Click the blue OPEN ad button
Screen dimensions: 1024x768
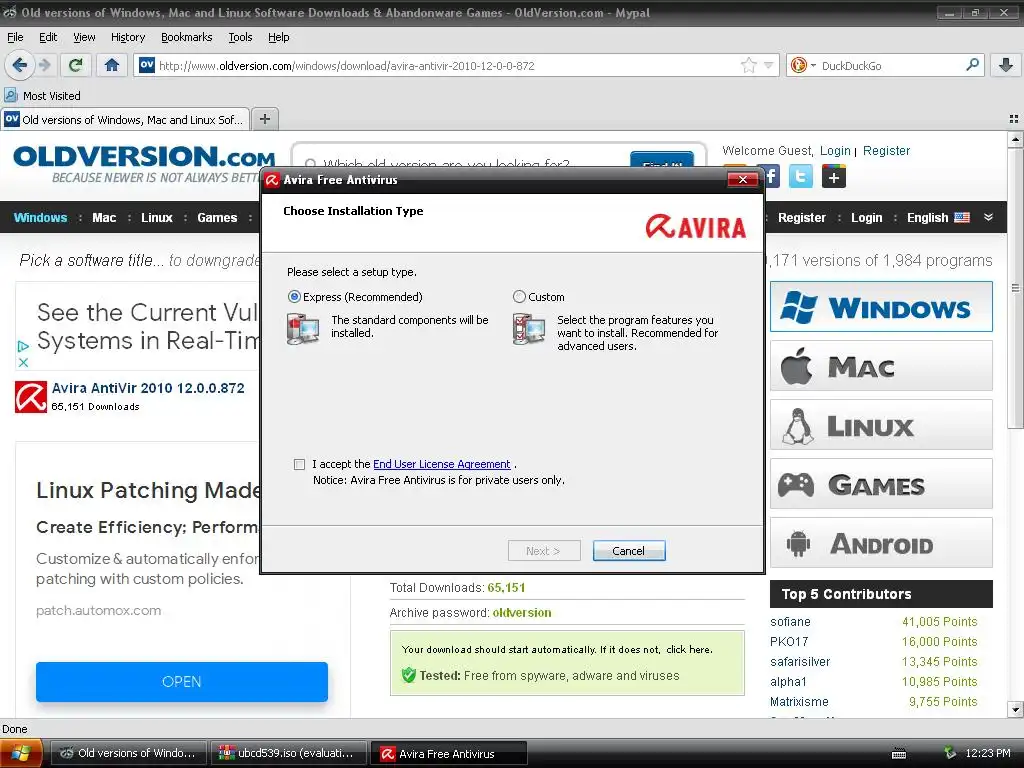(x=182, y=682)
